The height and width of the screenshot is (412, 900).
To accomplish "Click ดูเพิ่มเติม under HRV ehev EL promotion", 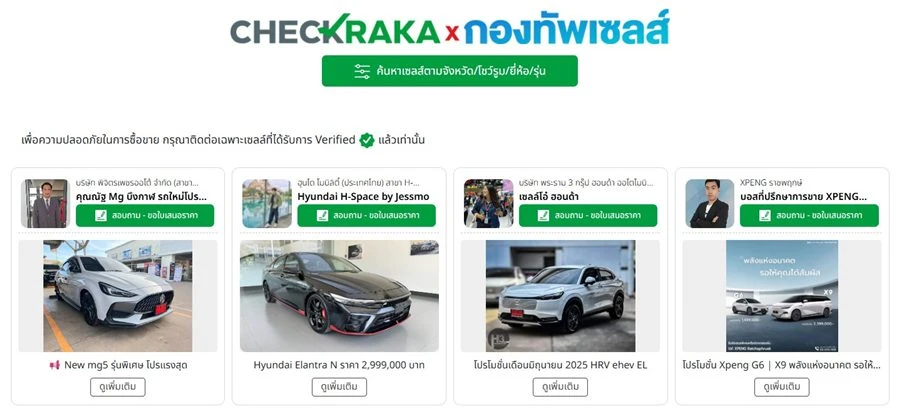I will click(560, 387).
